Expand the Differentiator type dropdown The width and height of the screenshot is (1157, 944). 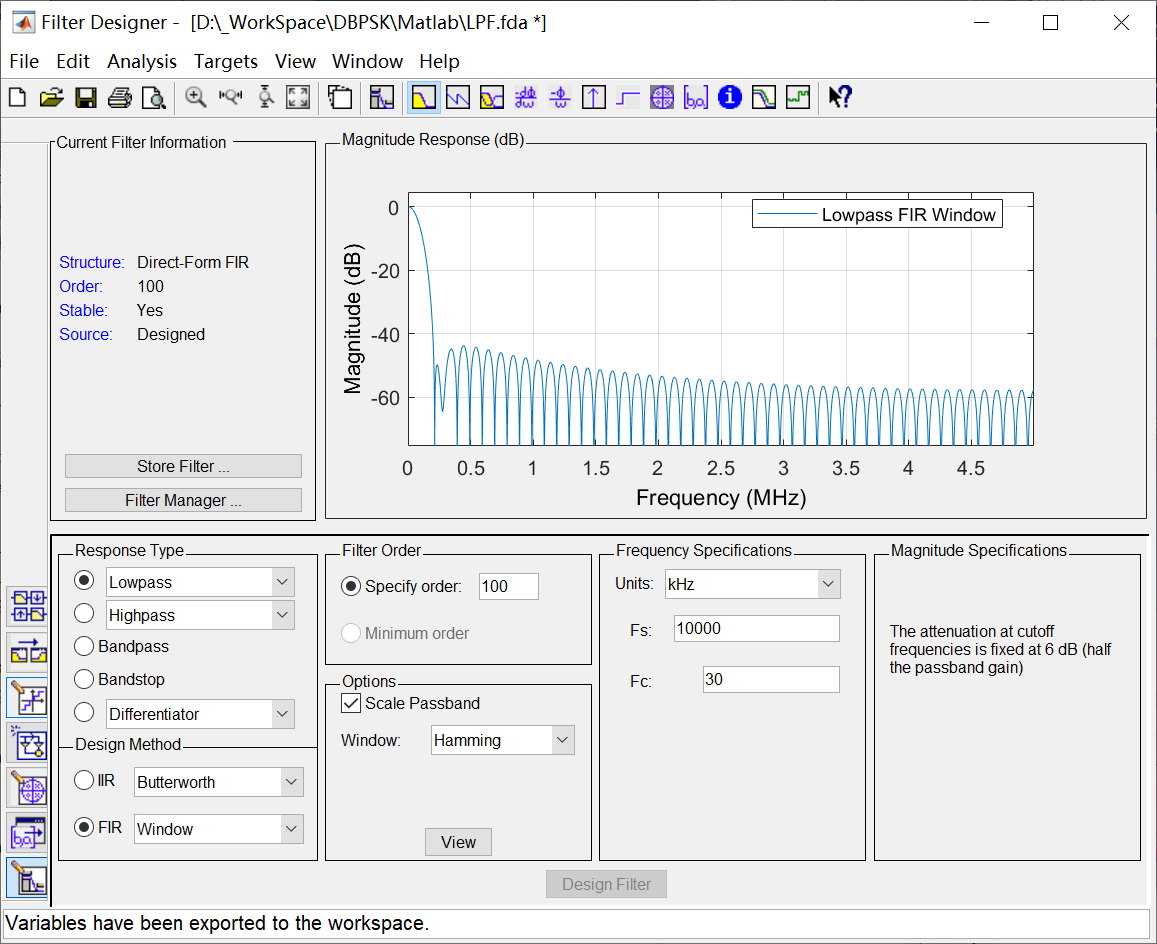point(282,714)
